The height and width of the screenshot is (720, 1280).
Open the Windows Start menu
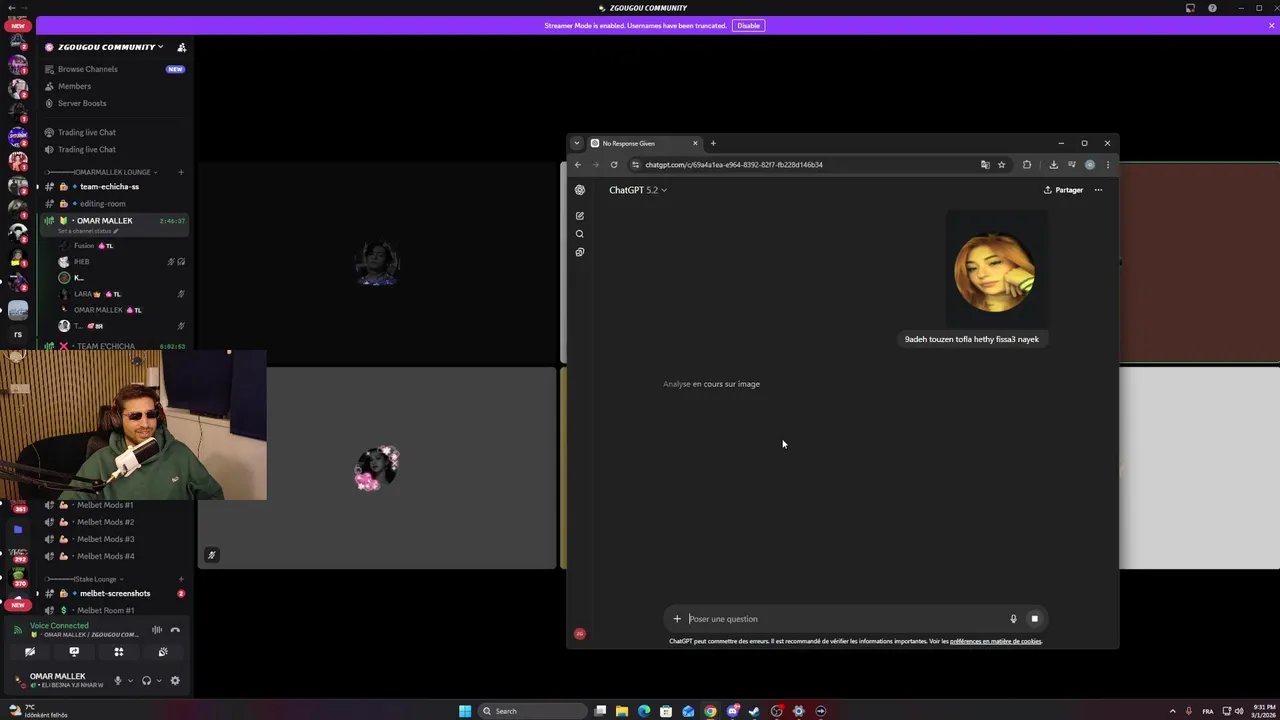point(465,711)
